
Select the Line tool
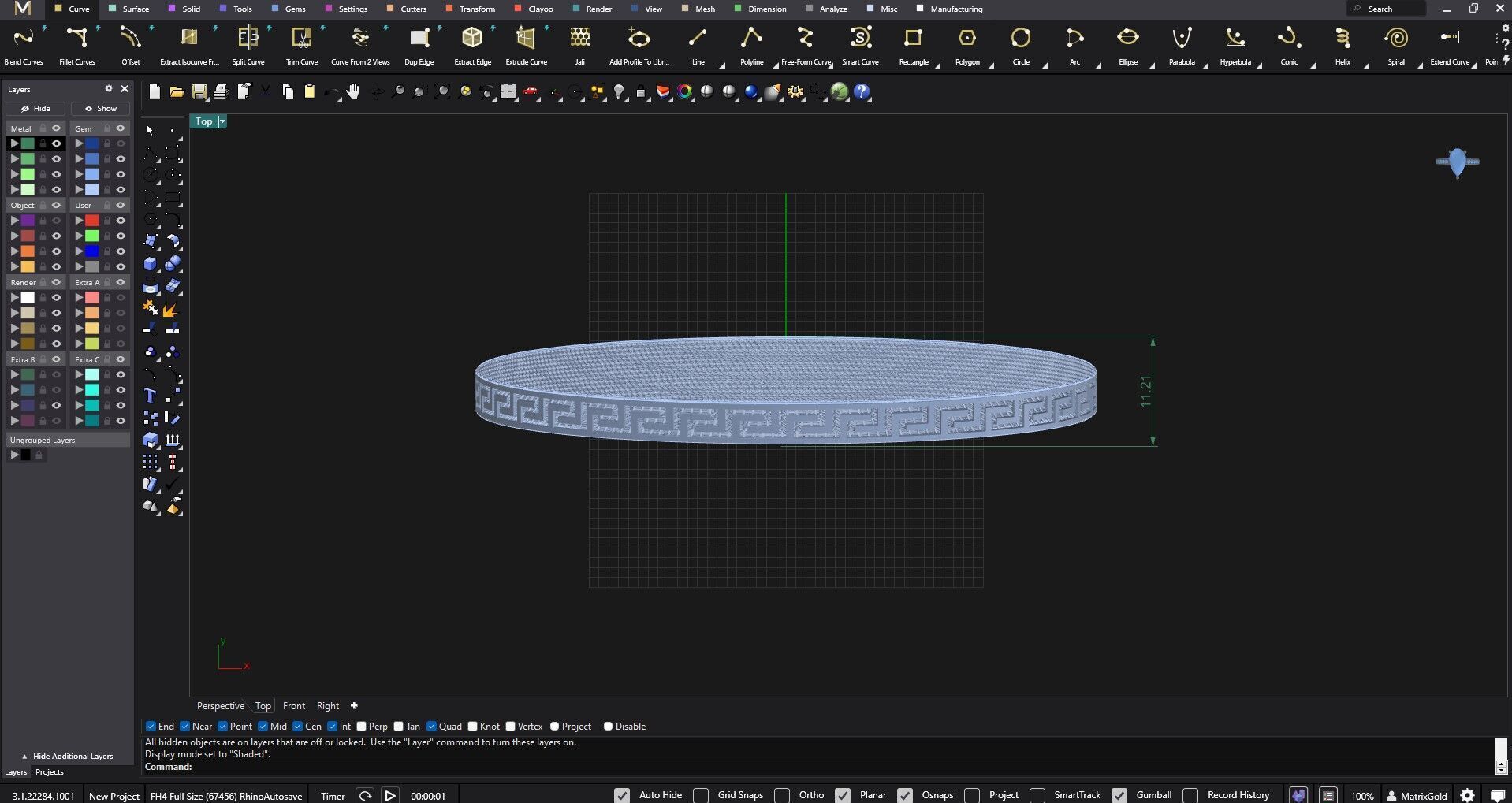pos(698,46)
